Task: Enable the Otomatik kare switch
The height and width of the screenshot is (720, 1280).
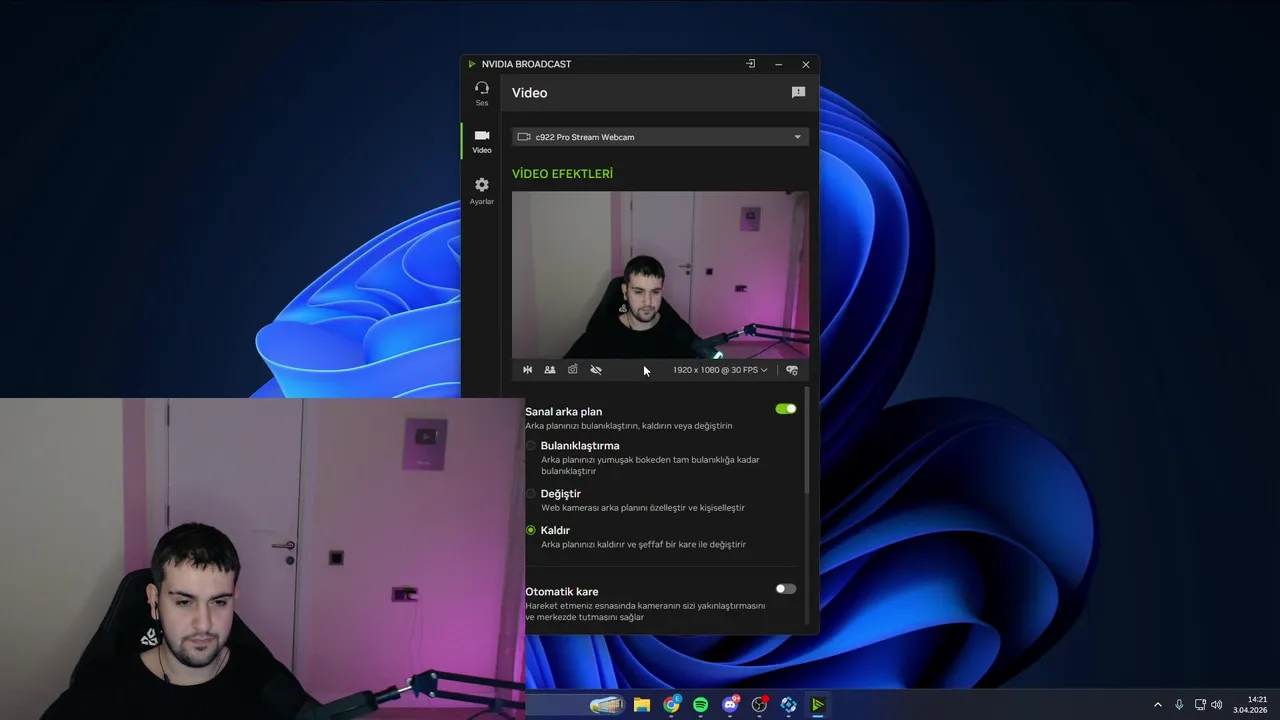Action: (x=786, y=589)
